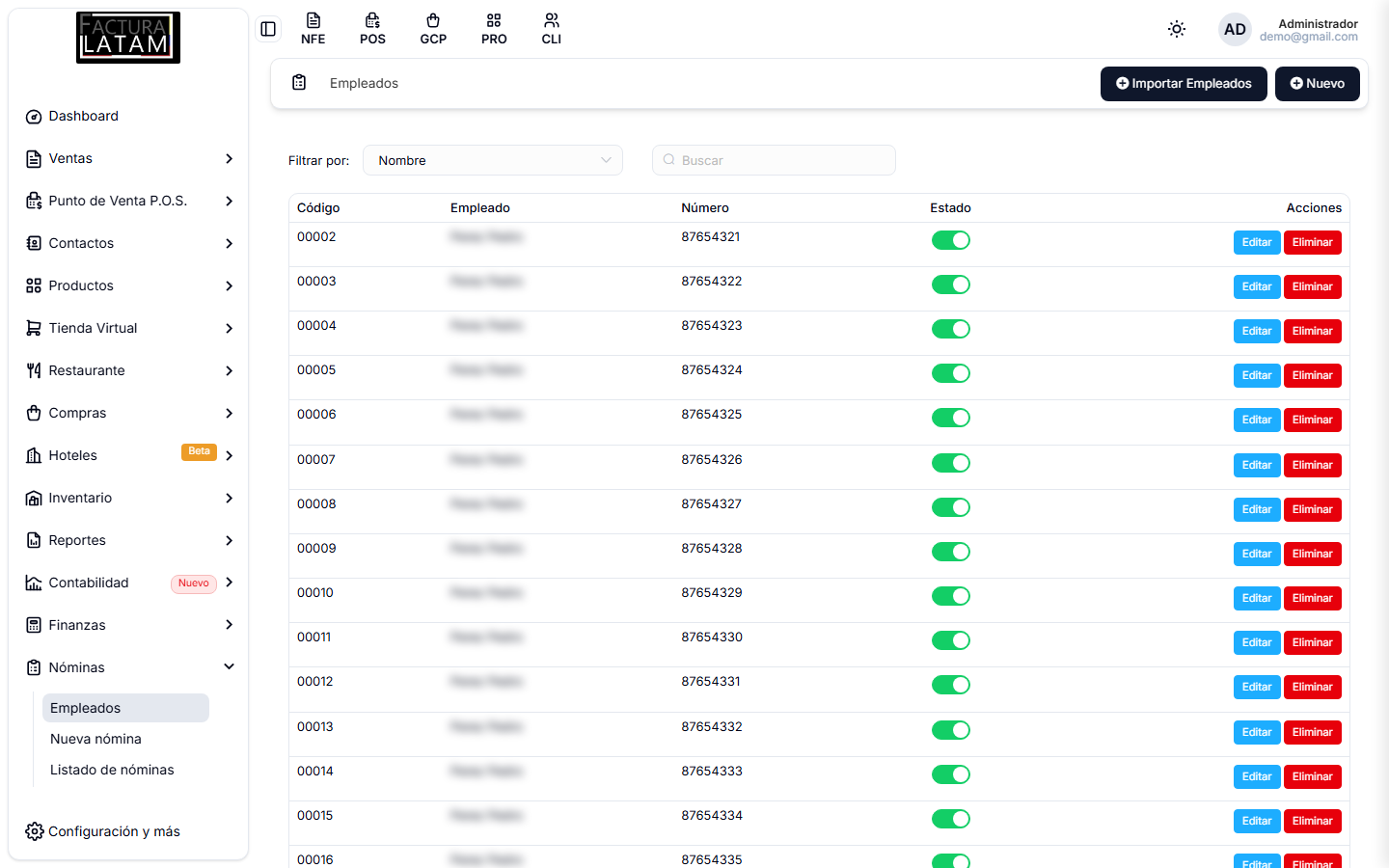Click Editar for employee 00008
The image size is (1389, 868).
pos(1256,509)
